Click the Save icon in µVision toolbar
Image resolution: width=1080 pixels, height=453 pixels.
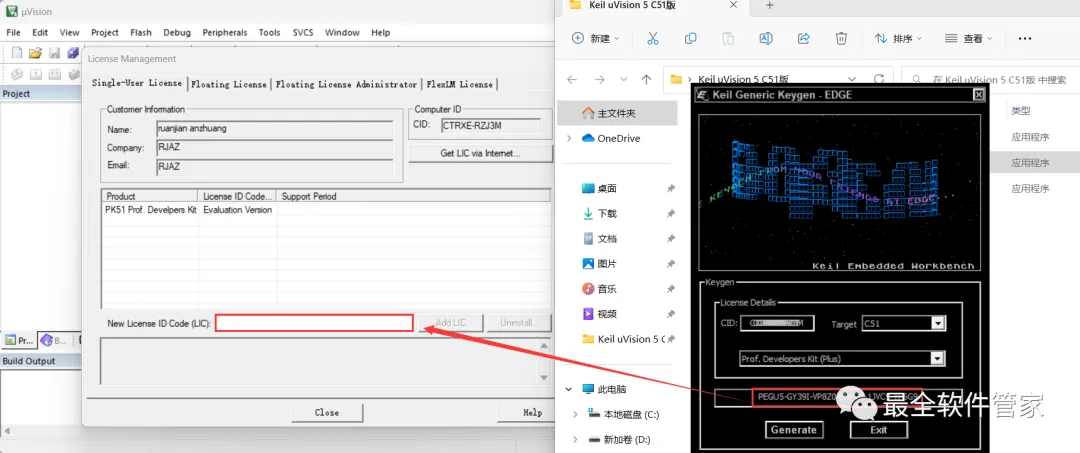[54, 53]
